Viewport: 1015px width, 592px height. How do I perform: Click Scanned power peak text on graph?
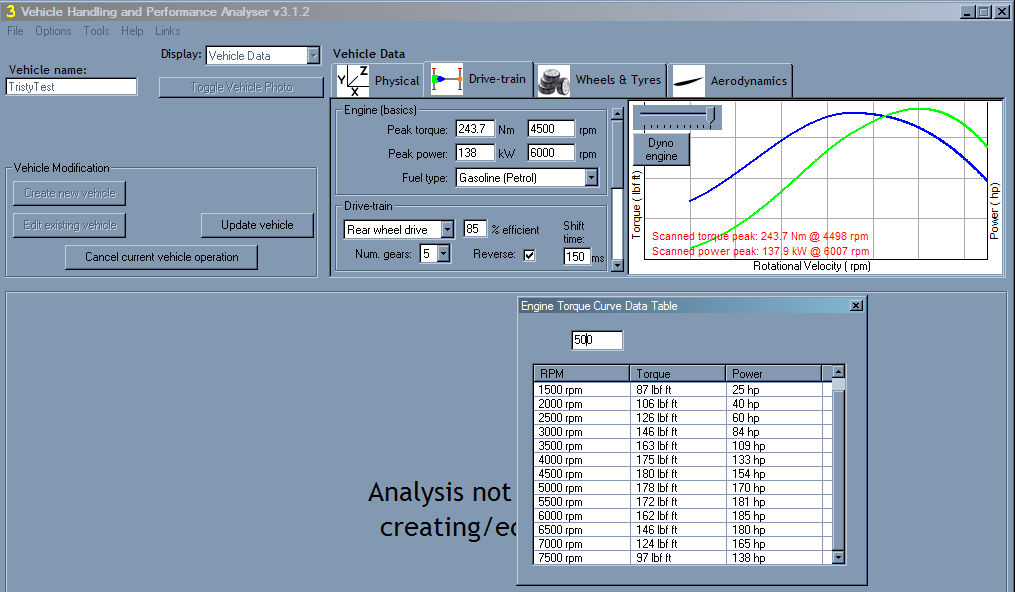760,251
